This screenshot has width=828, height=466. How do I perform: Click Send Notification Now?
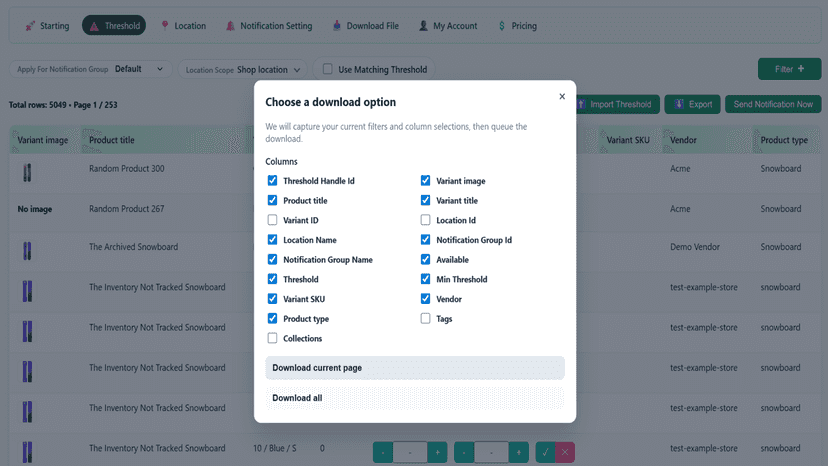[x=773, y=104]
